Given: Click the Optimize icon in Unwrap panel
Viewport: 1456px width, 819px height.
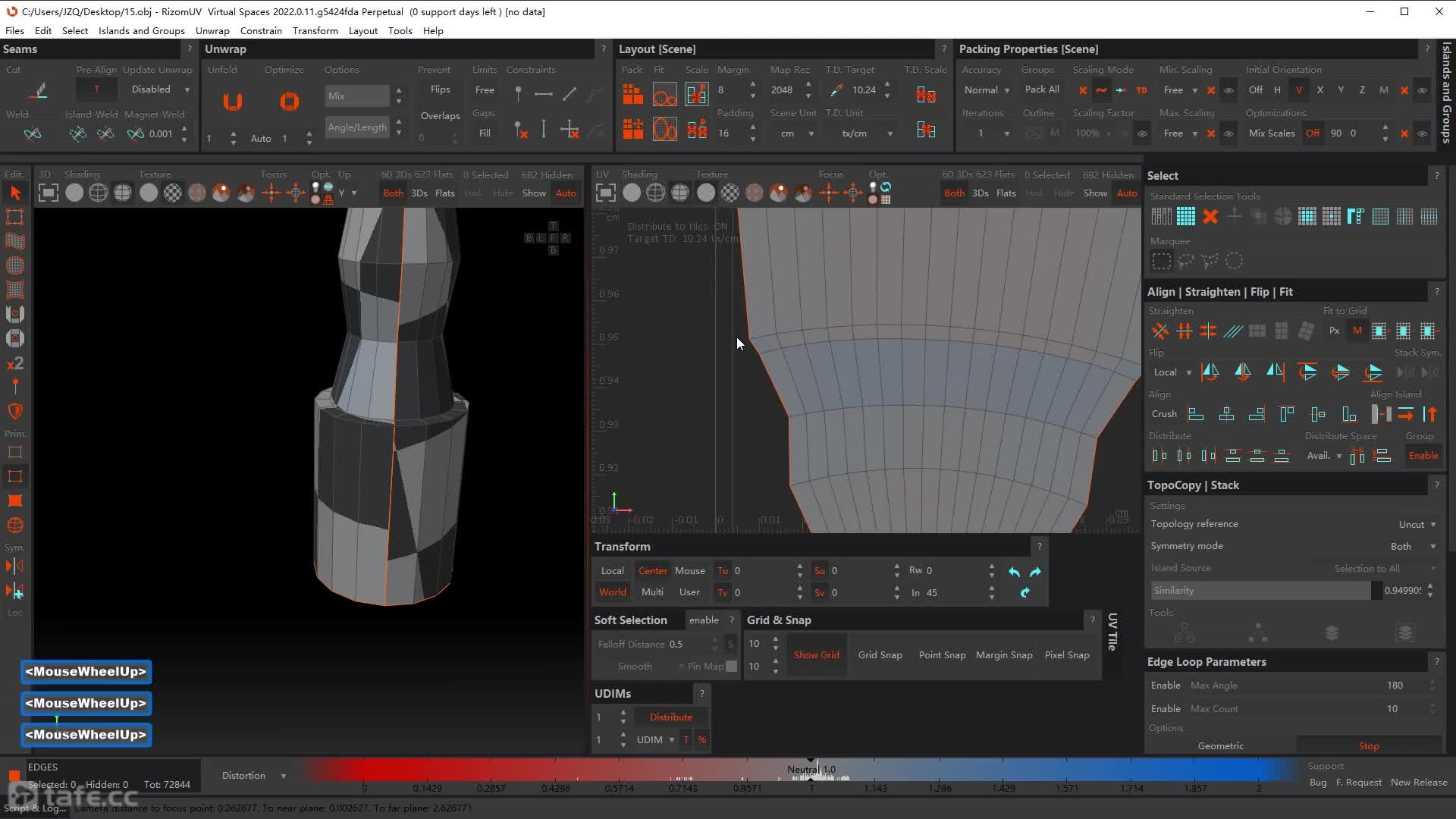Looking at the screenshot, I should pyautogui.click(x=289, y=101).
